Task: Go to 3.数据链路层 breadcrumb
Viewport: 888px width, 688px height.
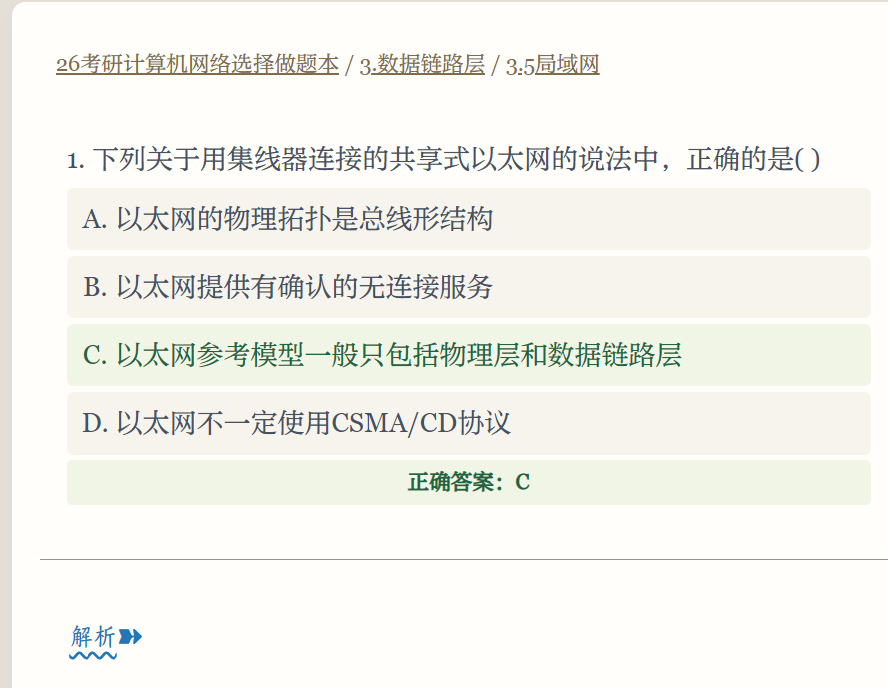Action: point(422,65)
